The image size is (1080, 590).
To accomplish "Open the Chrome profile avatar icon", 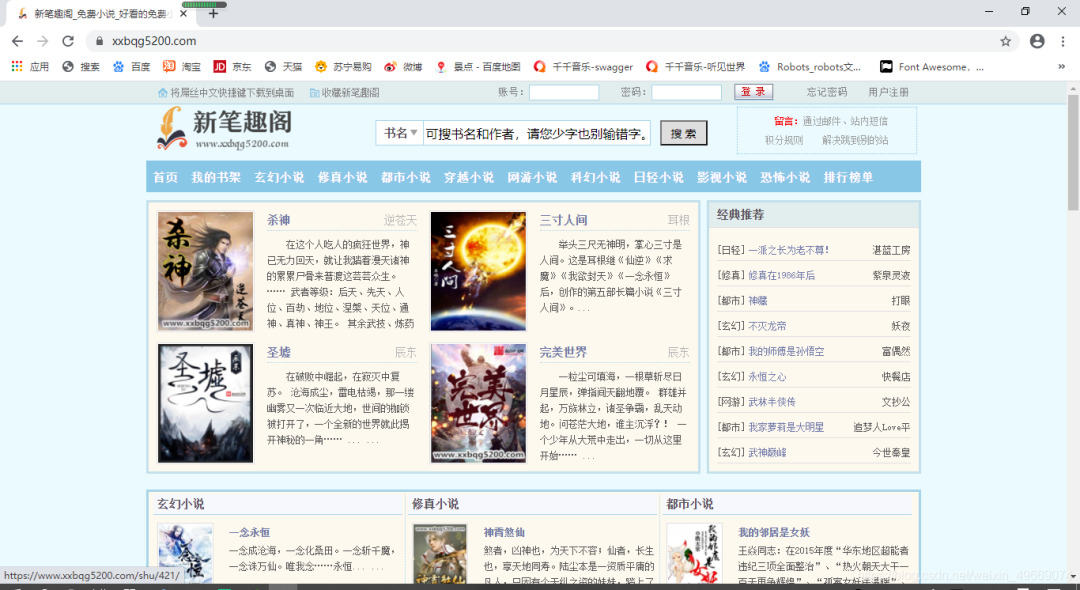I will (1037, 41).
